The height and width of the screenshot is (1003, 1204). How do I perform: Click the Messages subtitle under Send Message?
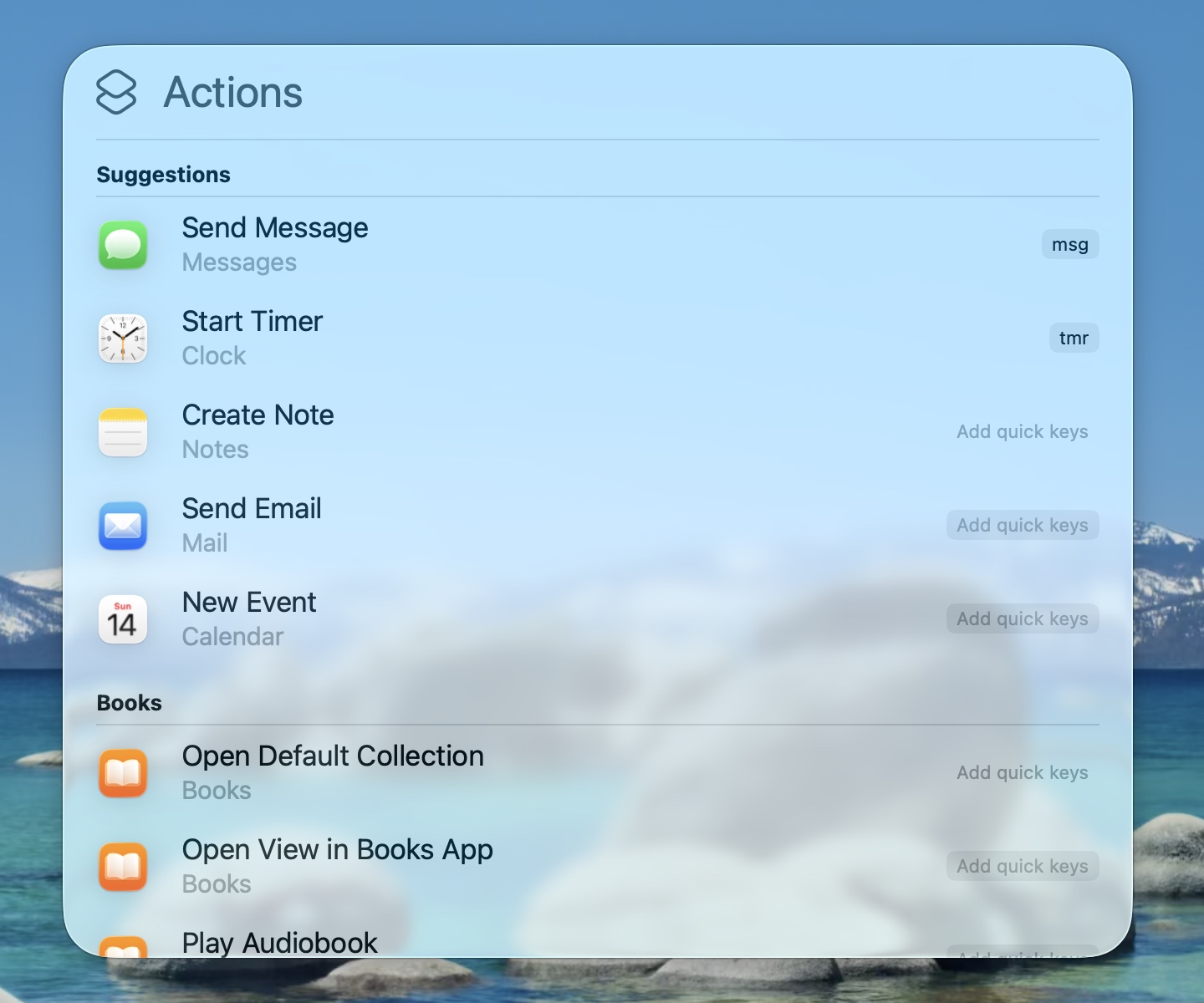[x=239, y=262]
